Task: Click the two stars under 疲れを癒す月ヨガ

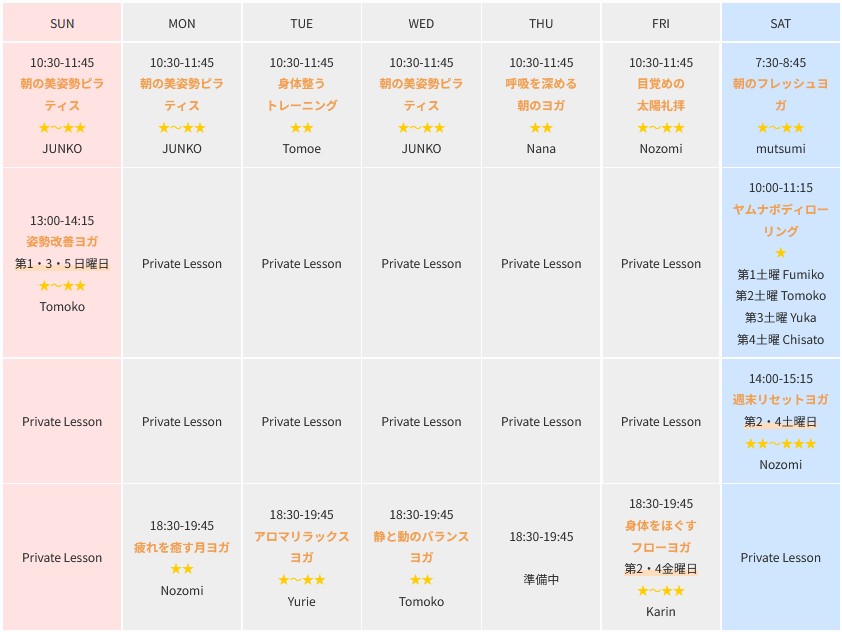Action: click(182, 569)
